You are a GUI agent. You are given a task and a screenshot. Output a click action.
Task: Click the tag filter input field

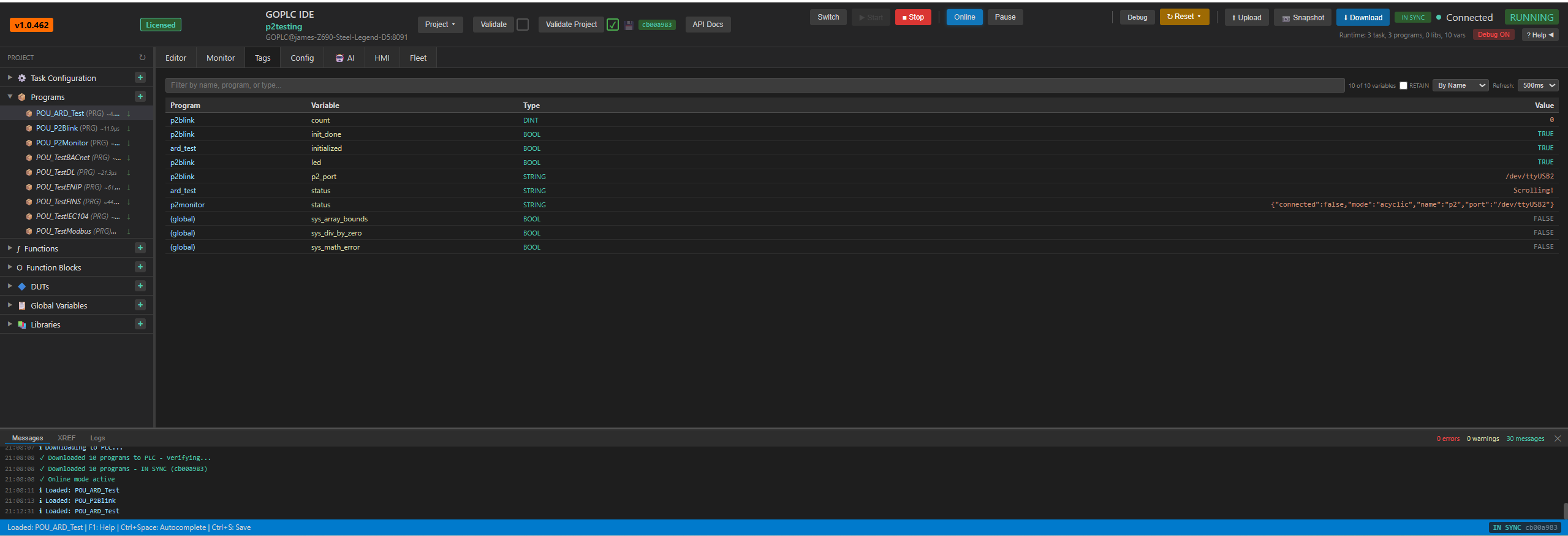click(x=754, y=85)
